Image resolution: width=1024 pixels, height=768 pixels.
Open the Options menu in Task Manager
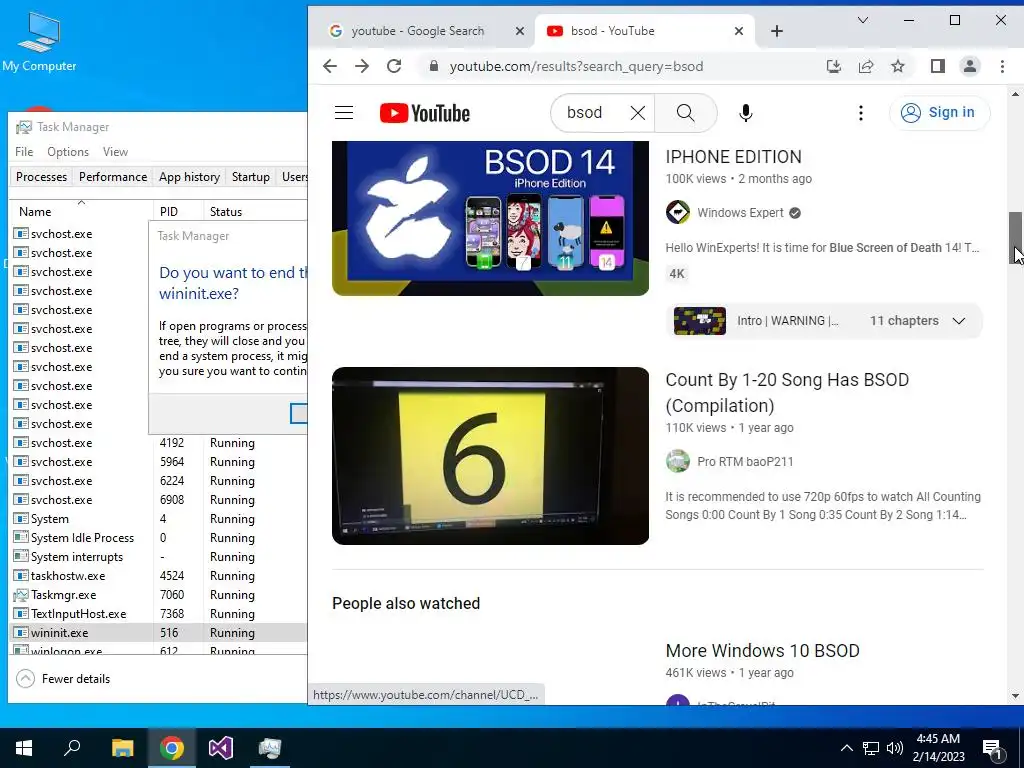68,152
